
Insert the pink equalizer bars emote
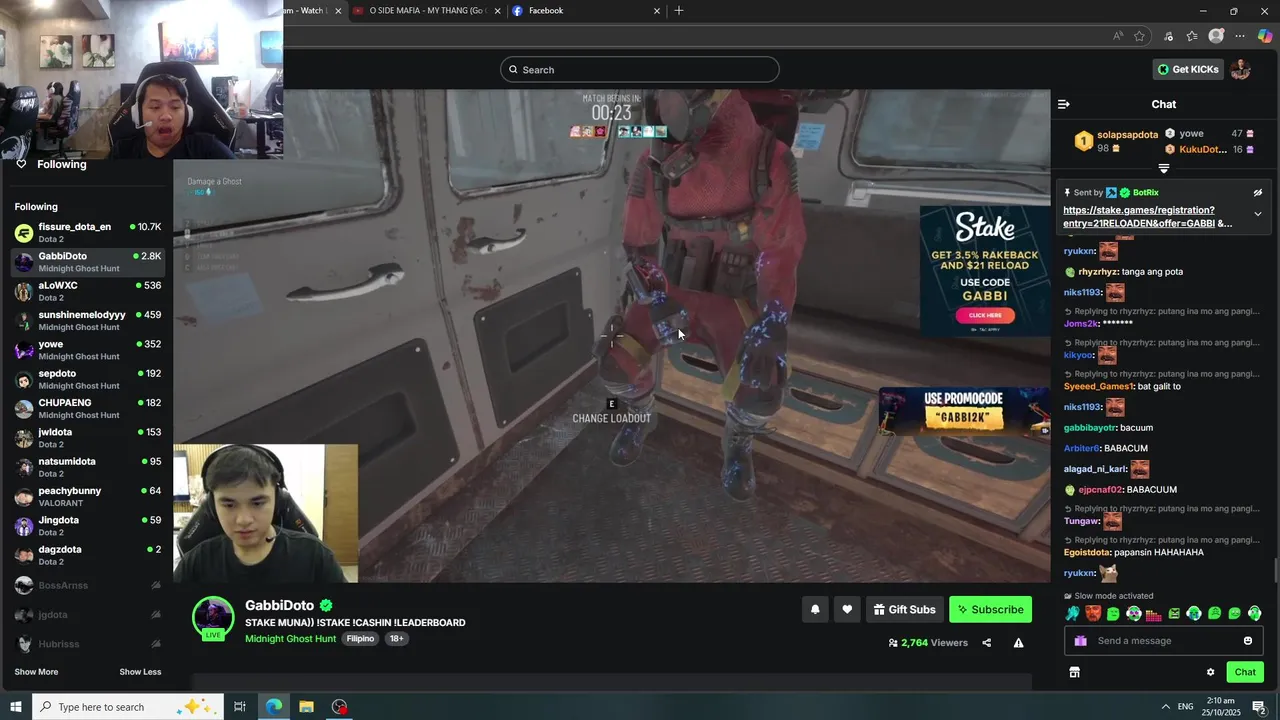1153,614
